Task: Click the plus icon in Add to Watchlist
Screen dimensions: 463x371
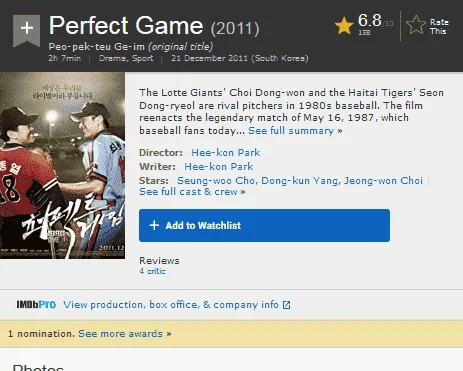Action: (154, 225)
